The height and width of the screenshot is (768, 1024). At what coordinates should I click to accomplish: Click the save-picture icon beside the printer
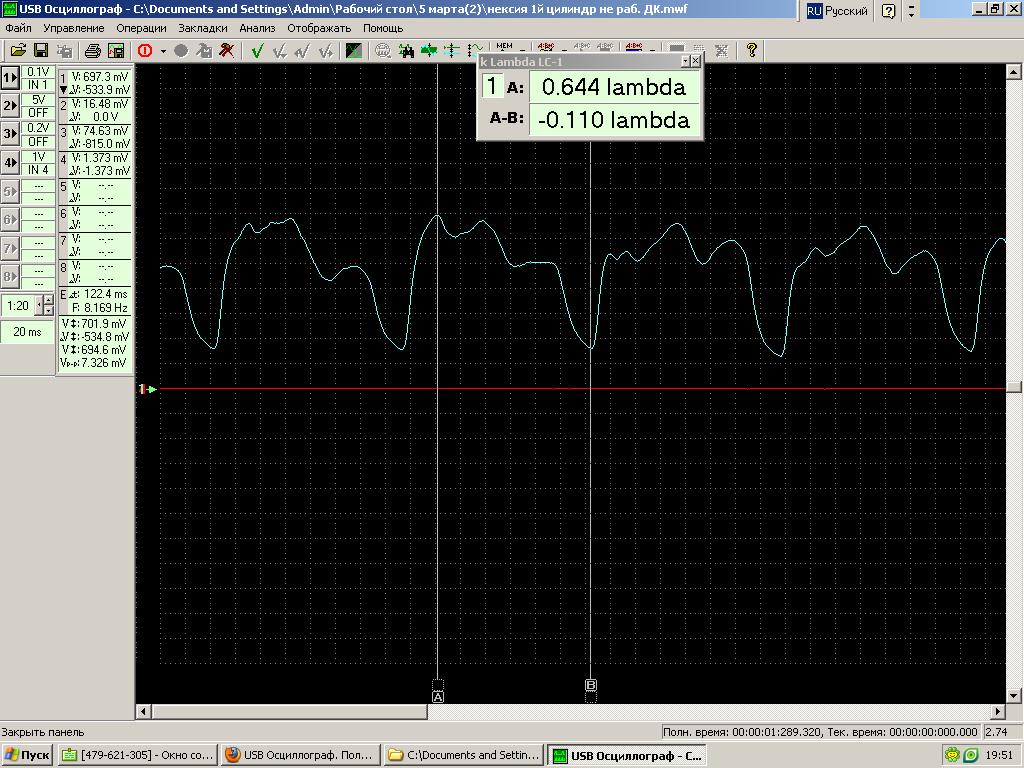tap(116, 50)
